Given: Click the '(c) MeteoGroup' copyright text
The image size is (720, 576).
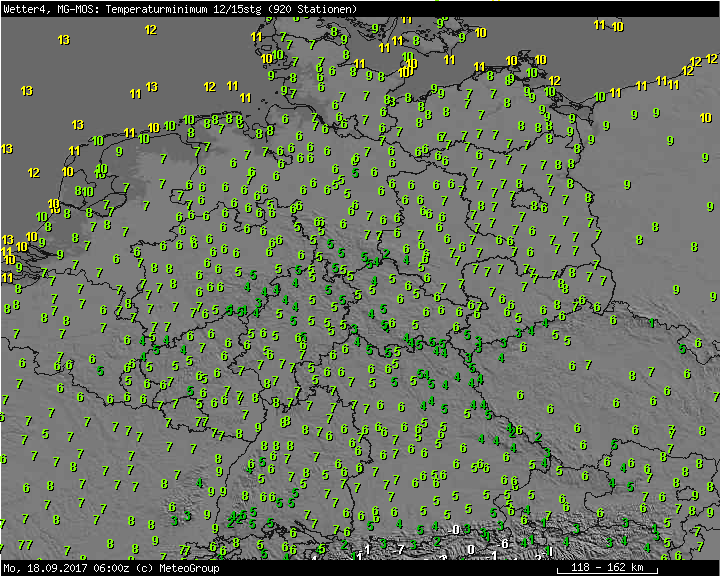Looking at the screenshot, I should point(177,568).
